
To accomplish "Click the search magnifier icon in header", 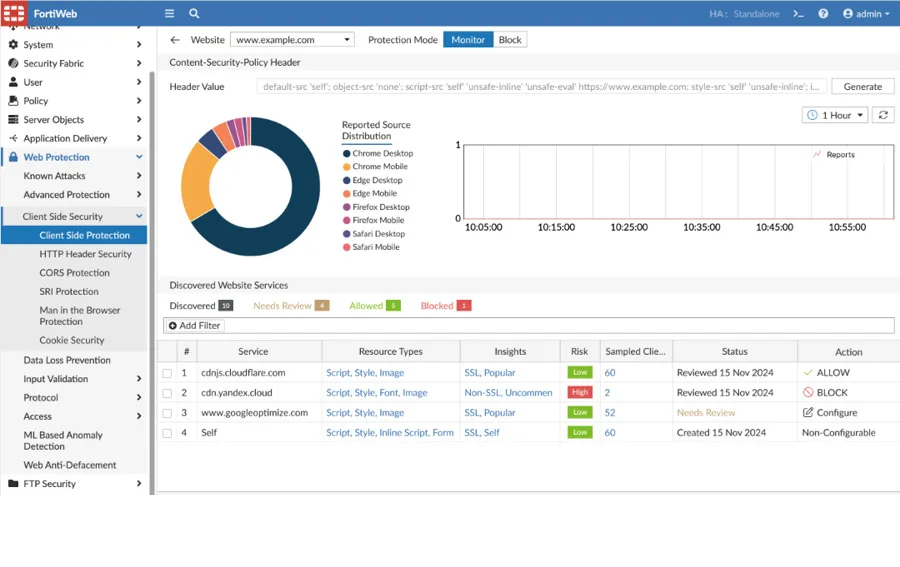I will (x=194, y=14).
